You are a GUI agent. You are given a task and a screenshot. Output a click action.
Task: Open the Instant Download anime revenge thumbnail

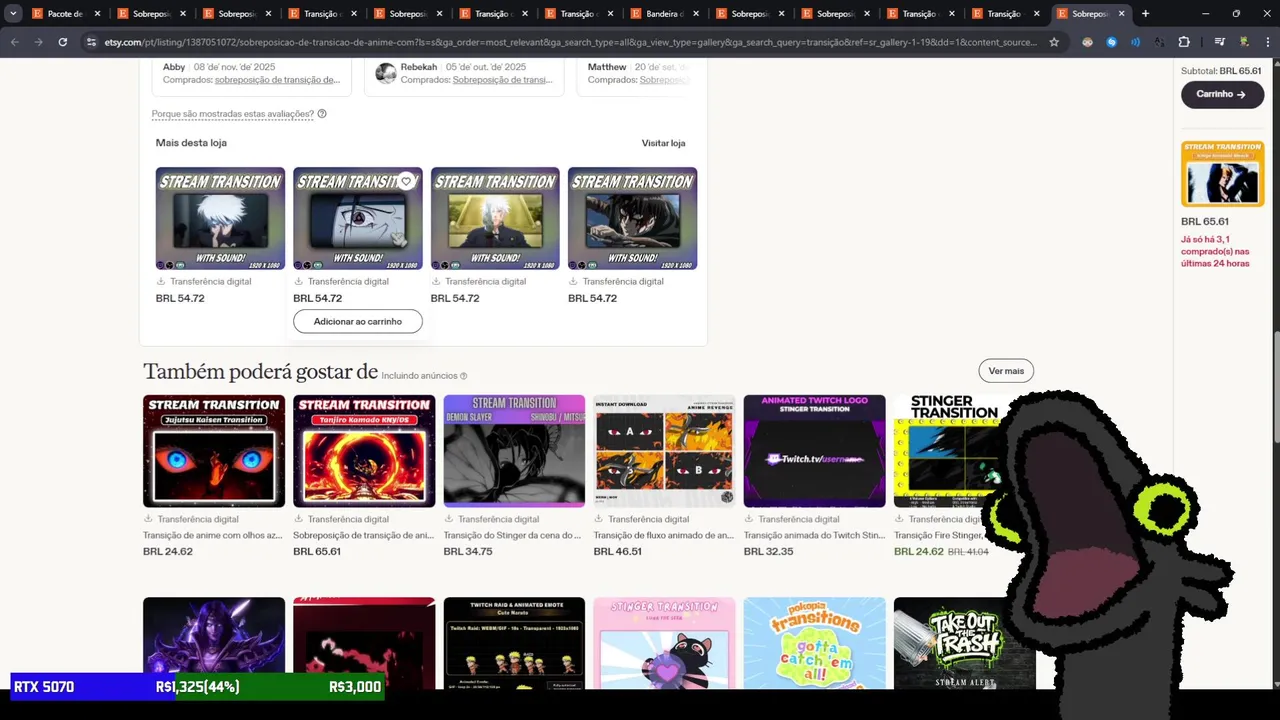[x=664, y=451]
